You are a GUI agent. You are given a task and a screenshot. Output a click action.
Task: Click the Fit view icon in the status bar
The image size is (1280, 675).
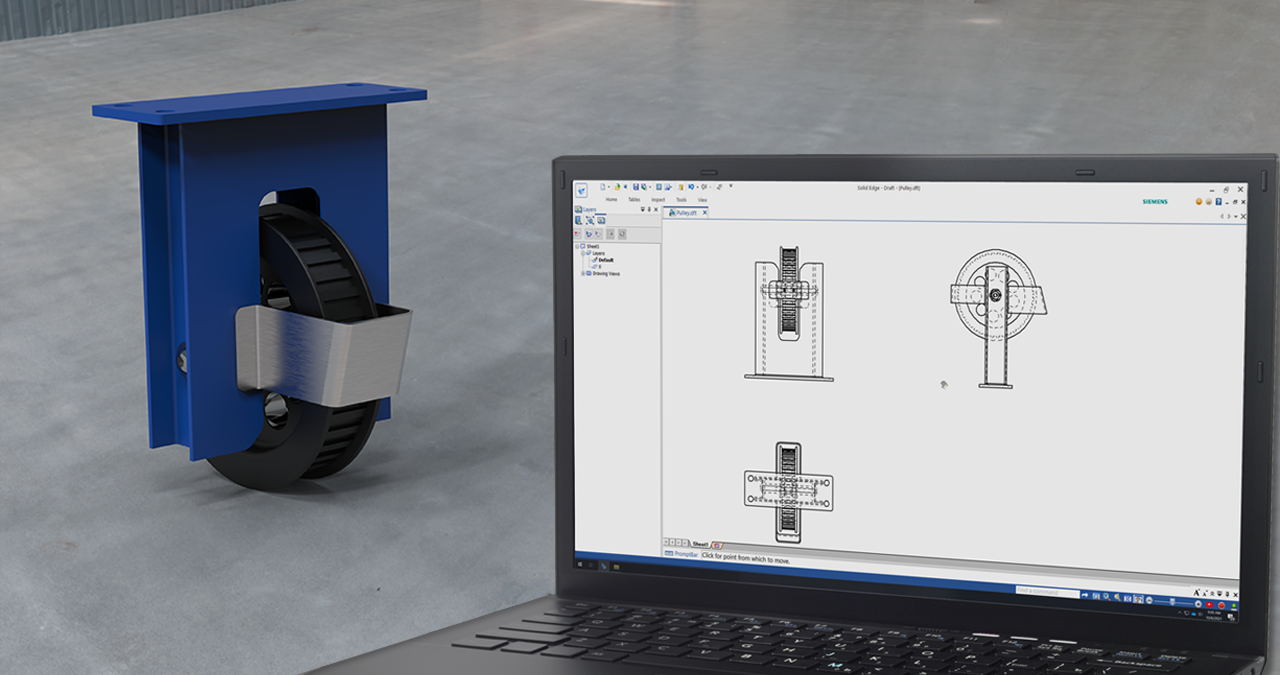1128,599
